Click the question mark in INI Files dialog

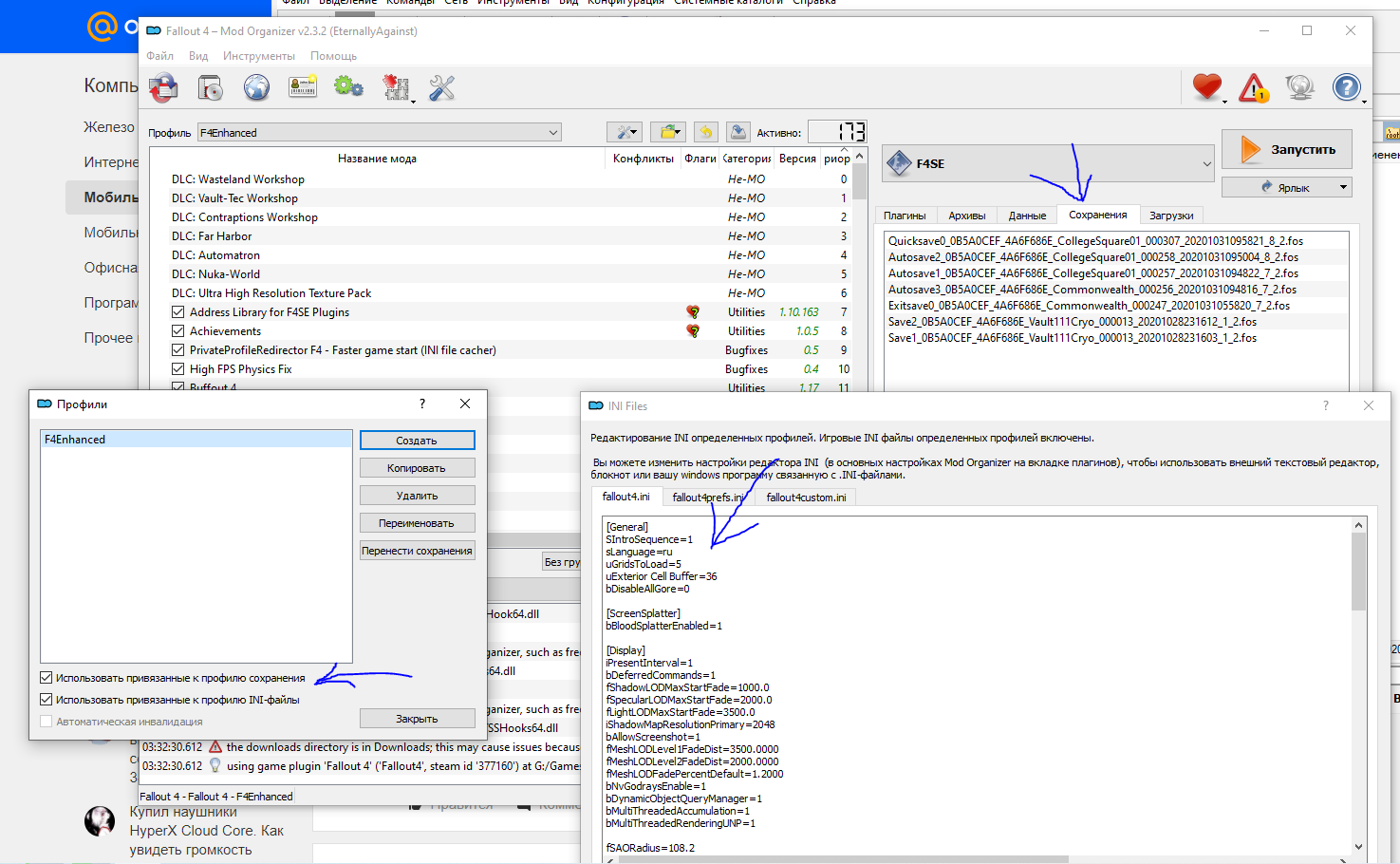(x=1326, y=405)
